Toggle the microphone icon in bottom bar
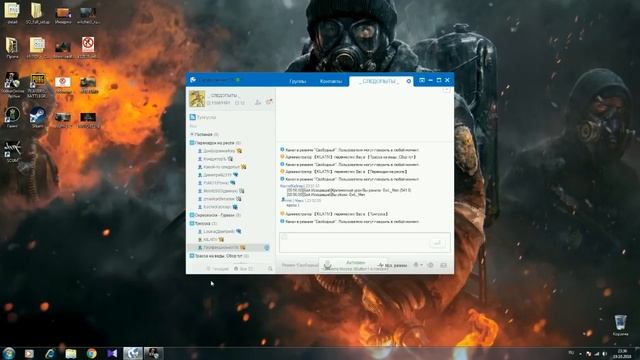Image resolution: width=640 pixels, height=360 pixels. [x=327, y=266]
